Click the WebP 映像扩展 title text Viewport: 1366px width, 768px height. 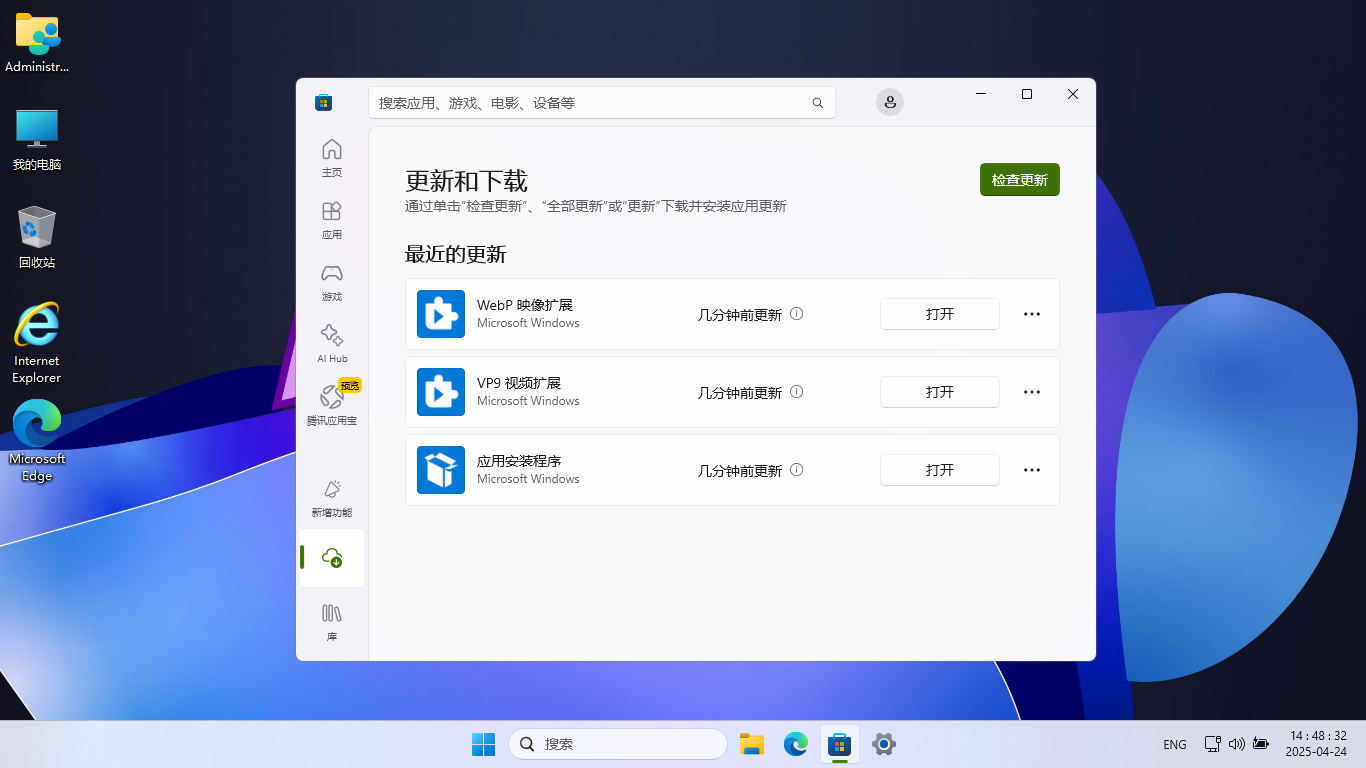pos(525,305)
